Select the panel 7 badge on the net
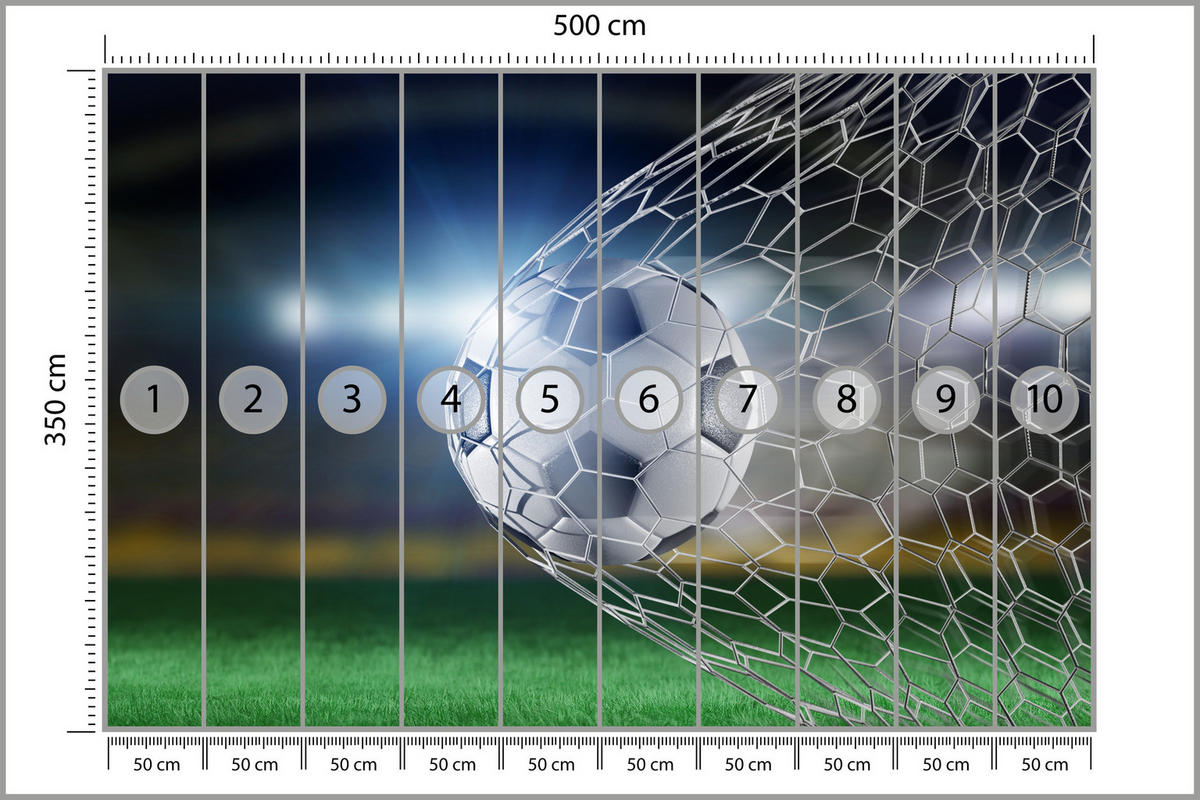This screenshot has width=1200, height=800. pos(648,400)
